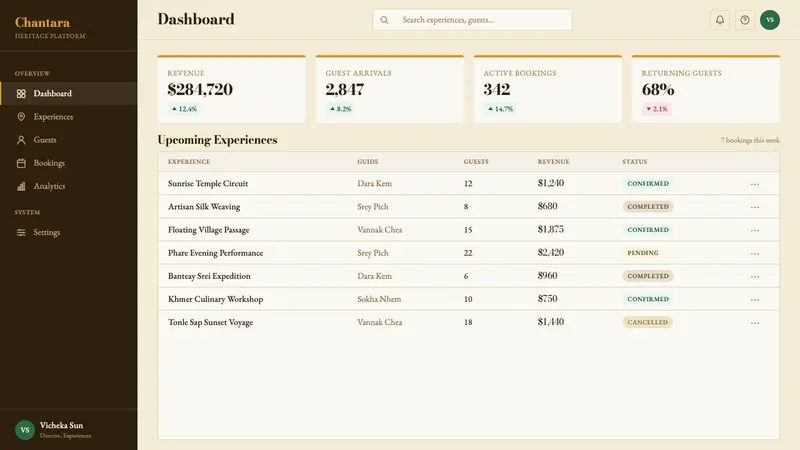Screen dimensions: 800x450
Task: Click Cancelled status of Tonle Sap Voyage
Action: point(647,322)
